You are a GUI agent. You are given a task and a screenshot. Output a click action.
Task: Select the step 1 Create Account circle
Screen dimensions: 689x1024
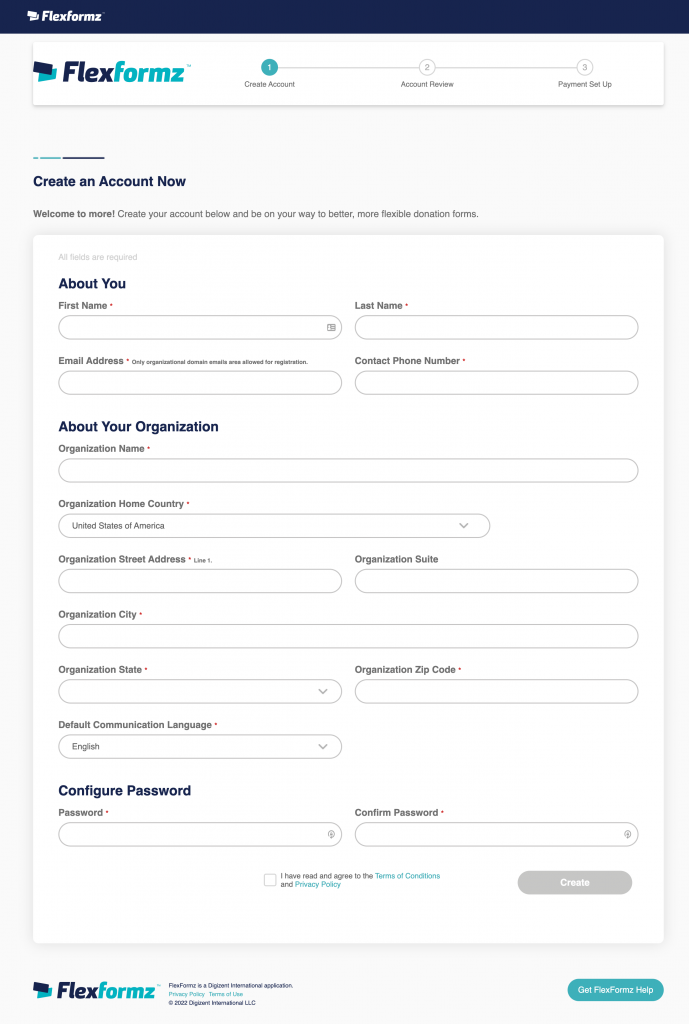pyautogui.click(x=268, y=68)
